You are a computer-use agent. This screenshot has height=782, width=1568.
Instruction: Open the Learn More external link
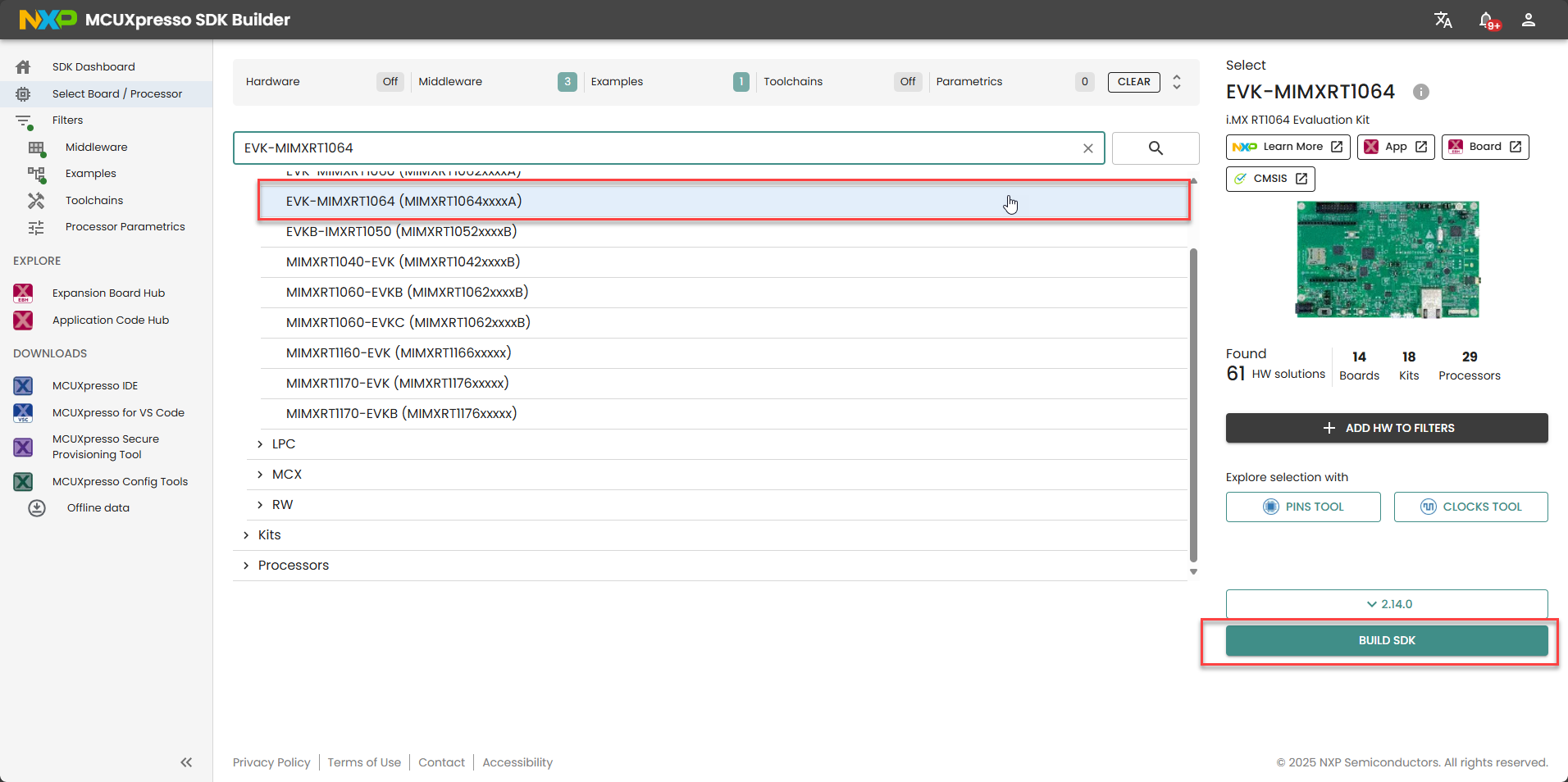tap(1288, 147)
